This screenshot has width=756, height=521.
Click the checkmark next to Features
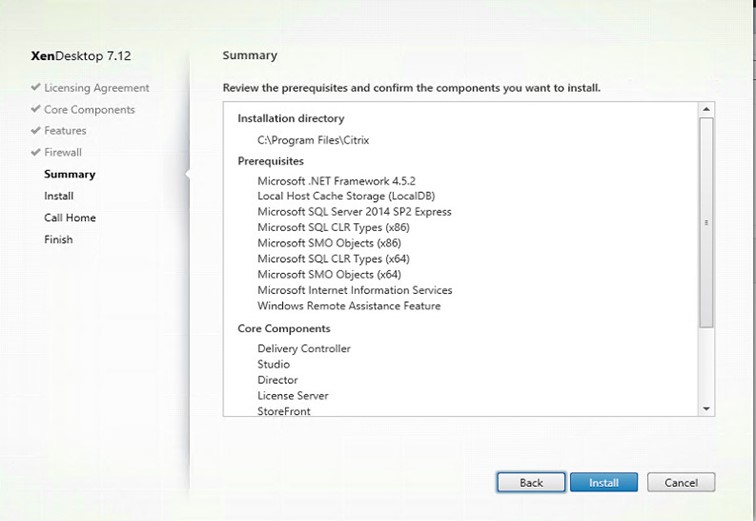[x=35, y=130]
